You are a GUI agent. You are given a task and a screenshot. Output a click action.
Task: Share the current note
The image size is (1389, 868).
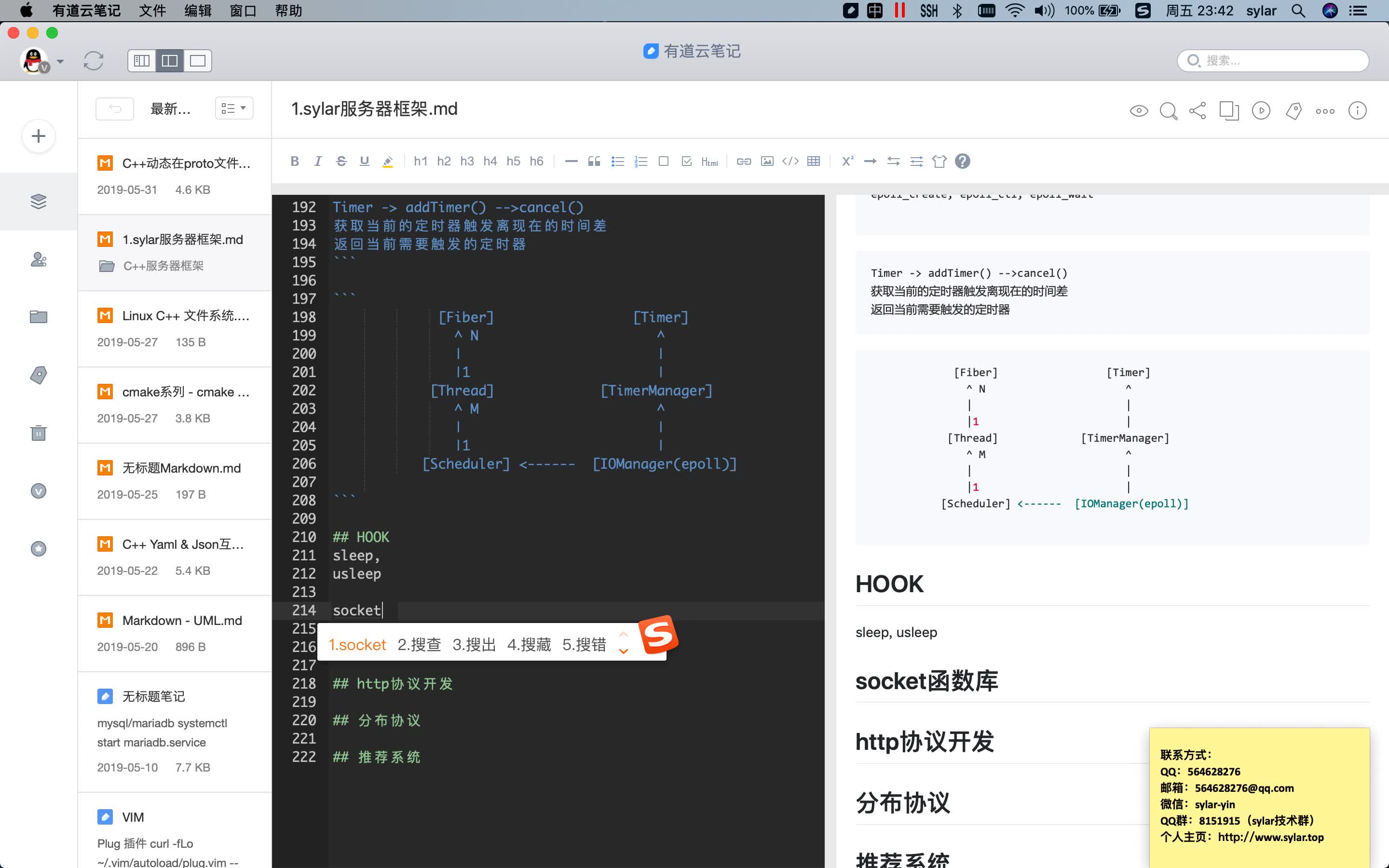click(1198, 111)
